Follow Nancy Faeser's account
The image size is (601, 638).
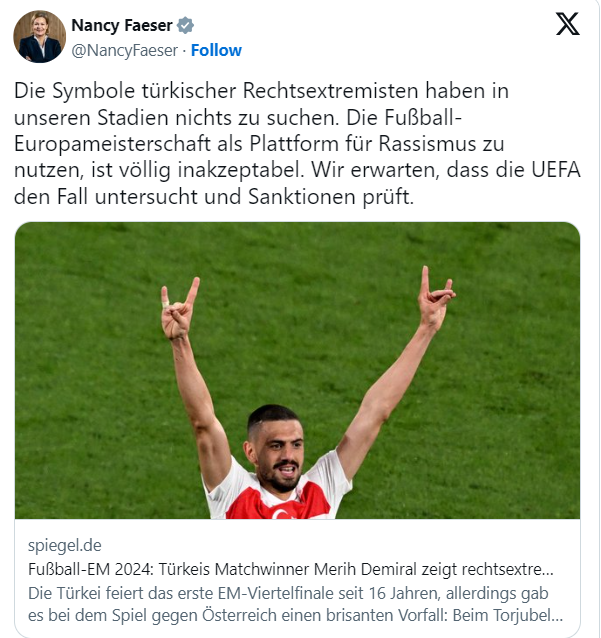(216, 50)
